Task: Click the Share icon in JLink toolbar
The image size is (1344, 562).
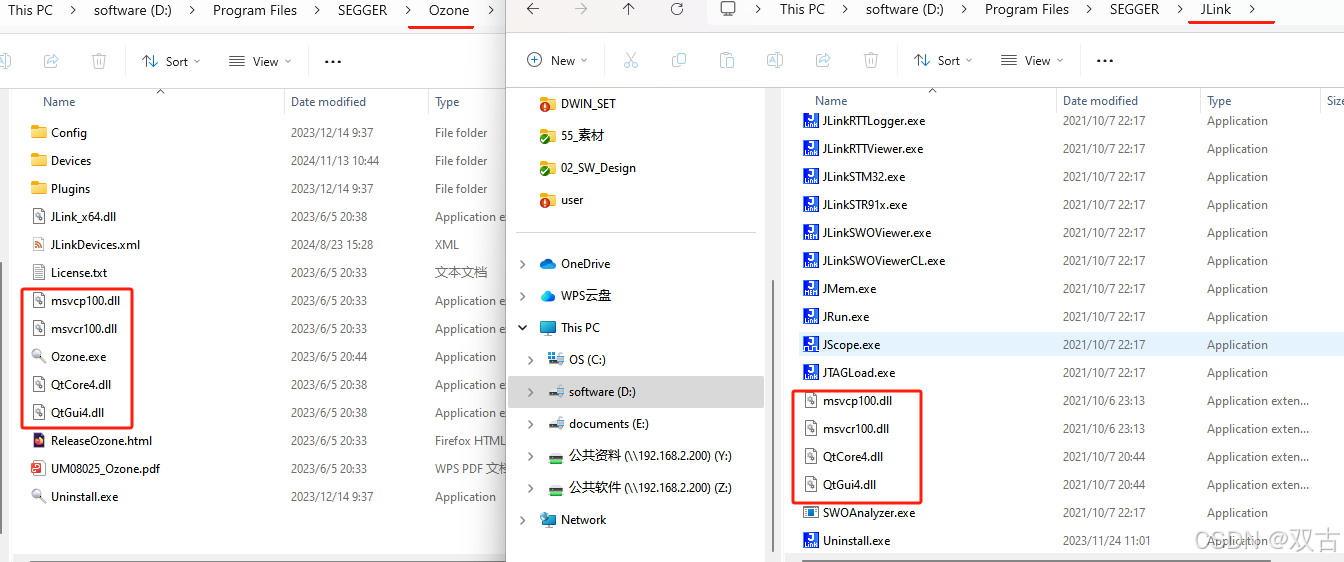Action: point(822,60)
